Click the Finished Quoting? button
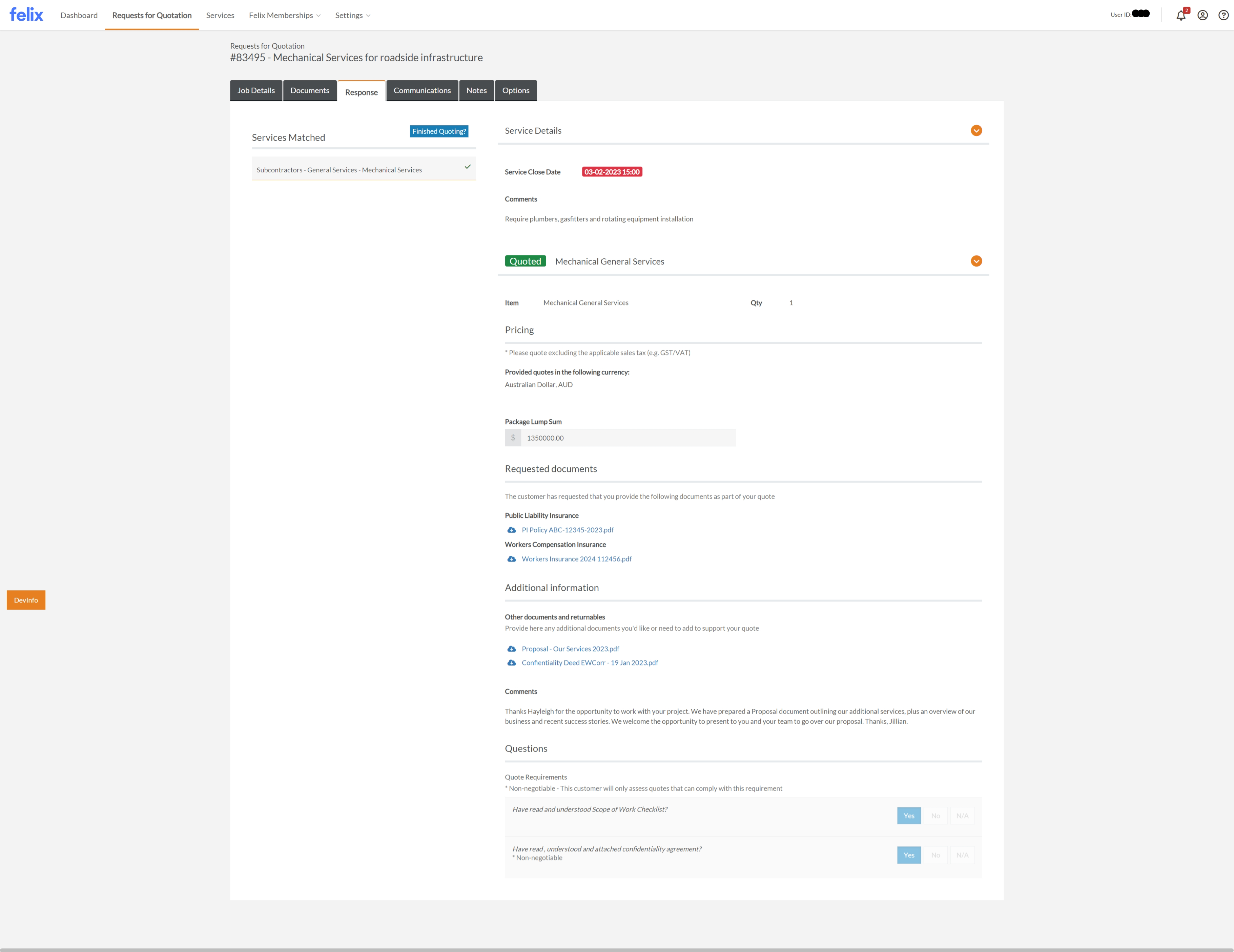 (x=438, y=131)
